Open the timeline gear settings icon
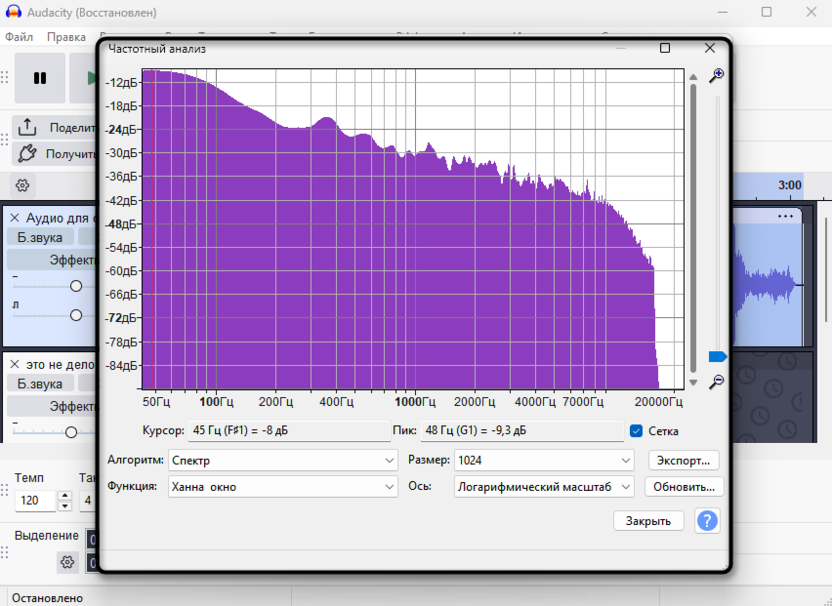This screenshot has height=606, width=832. [x=22, y=185]
